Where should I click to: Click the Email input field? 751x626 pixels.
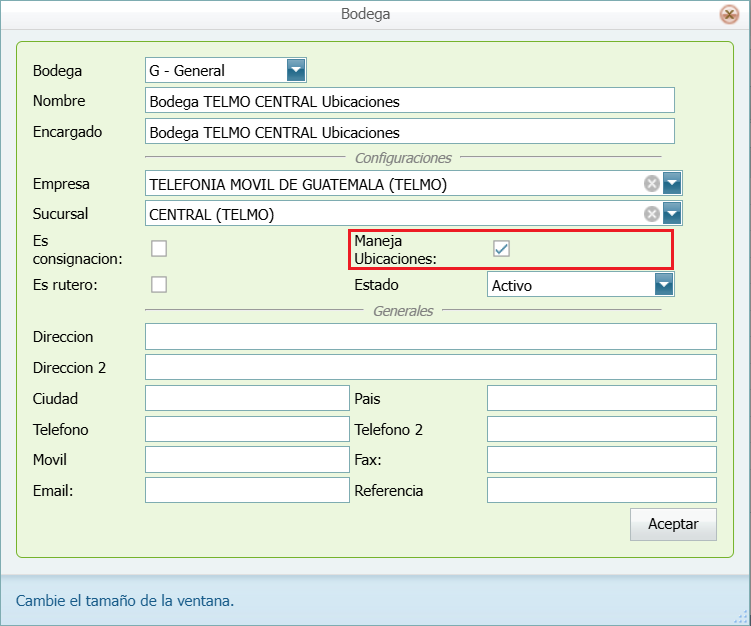click(x=247, y=490)
